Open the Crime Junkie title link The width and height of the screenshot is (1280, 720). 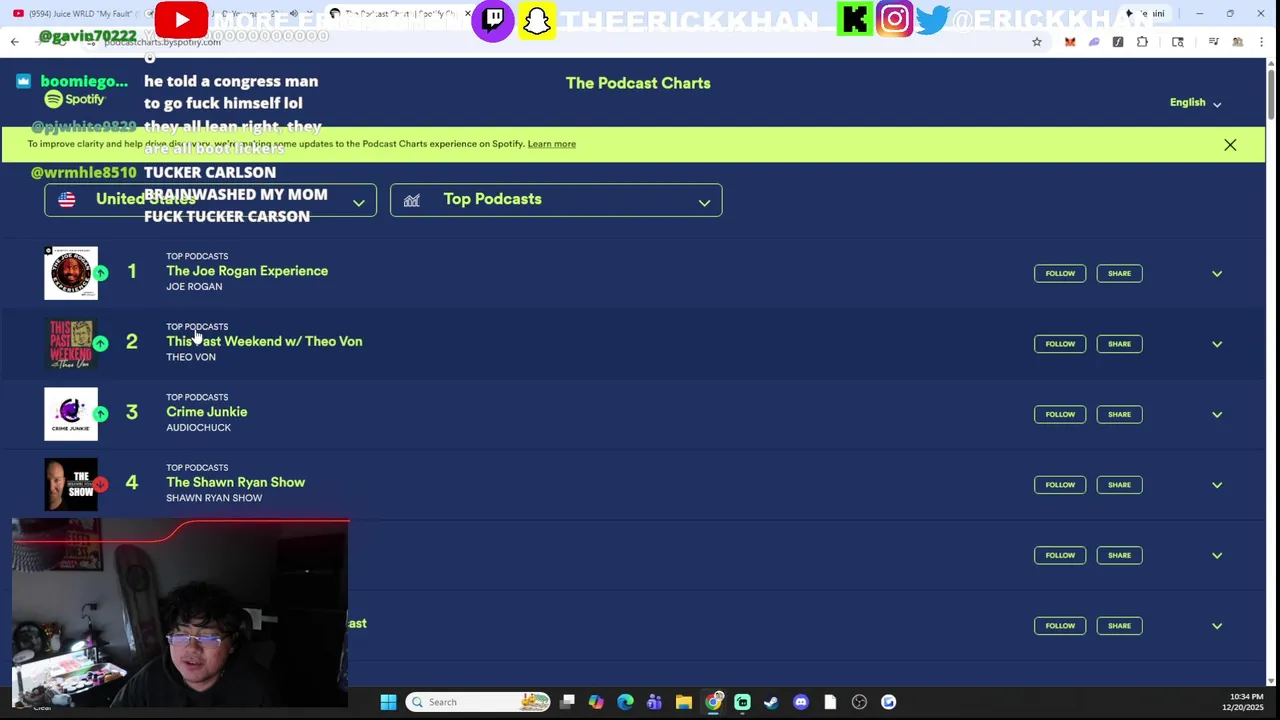(x=206, y=412)
